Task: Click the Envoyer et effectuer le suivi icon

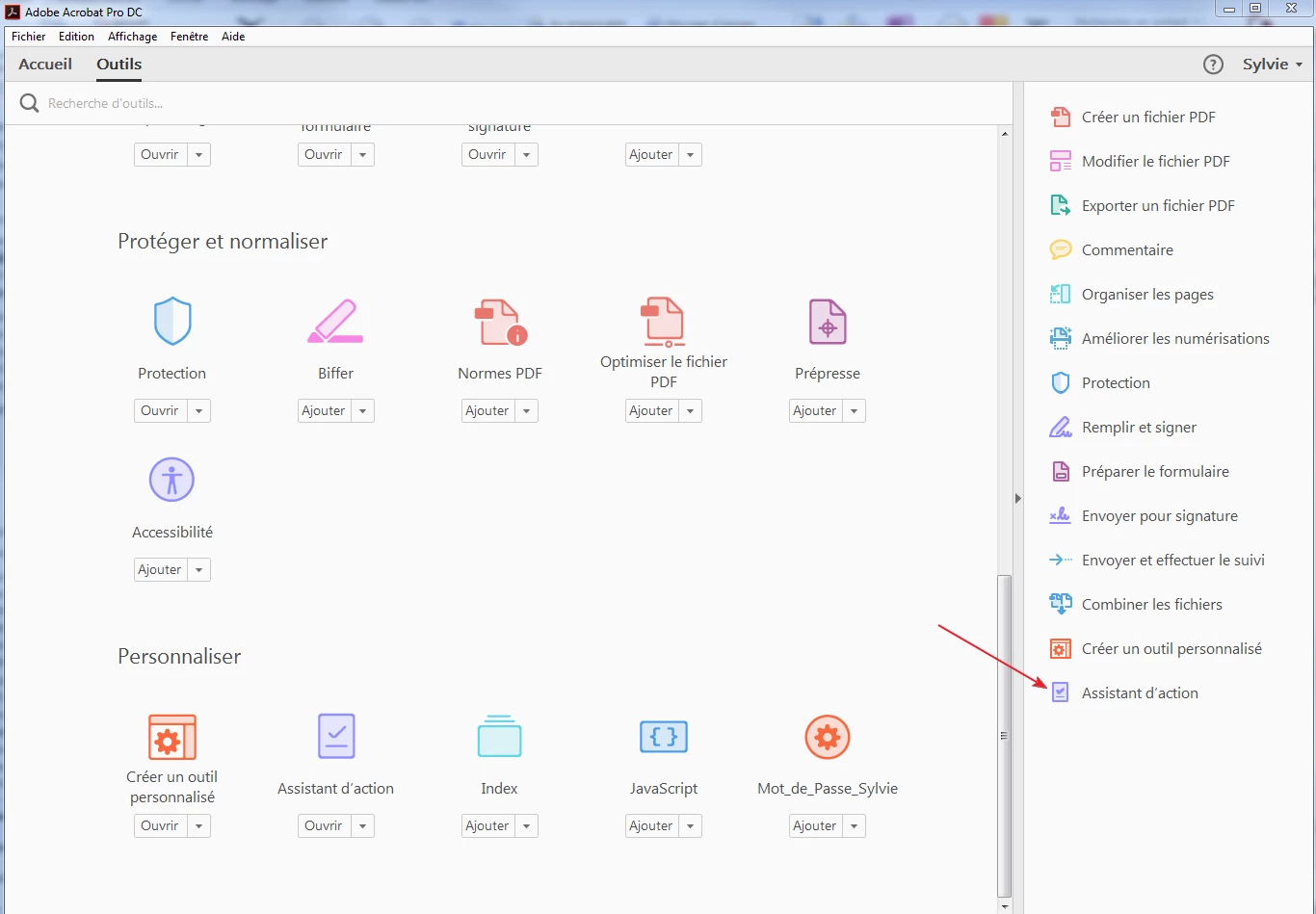Action: [1060, 560]
